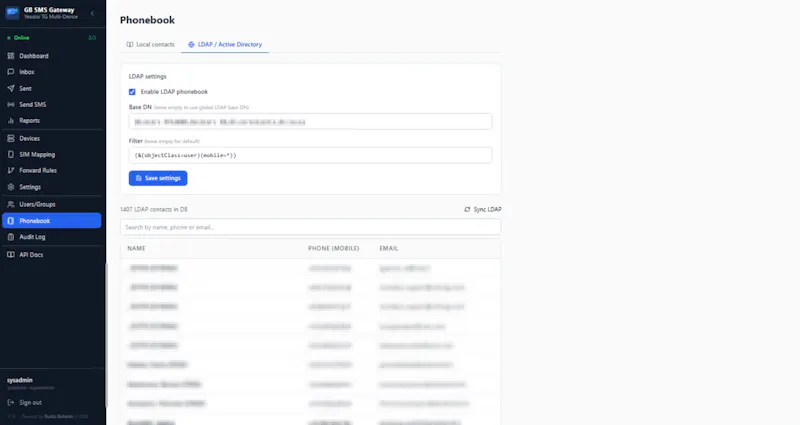This screenshot has width=800, height=425.
Task: Click the Sign out arrow icon
Action: [11, 403]
